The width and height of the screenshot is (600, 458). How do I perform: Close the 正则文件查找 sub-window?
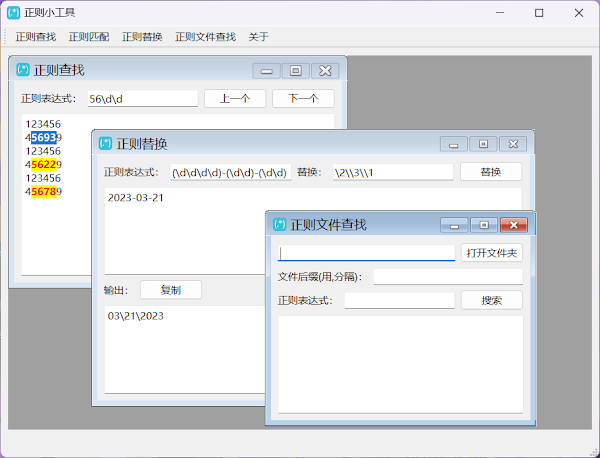tap(514, 225)
